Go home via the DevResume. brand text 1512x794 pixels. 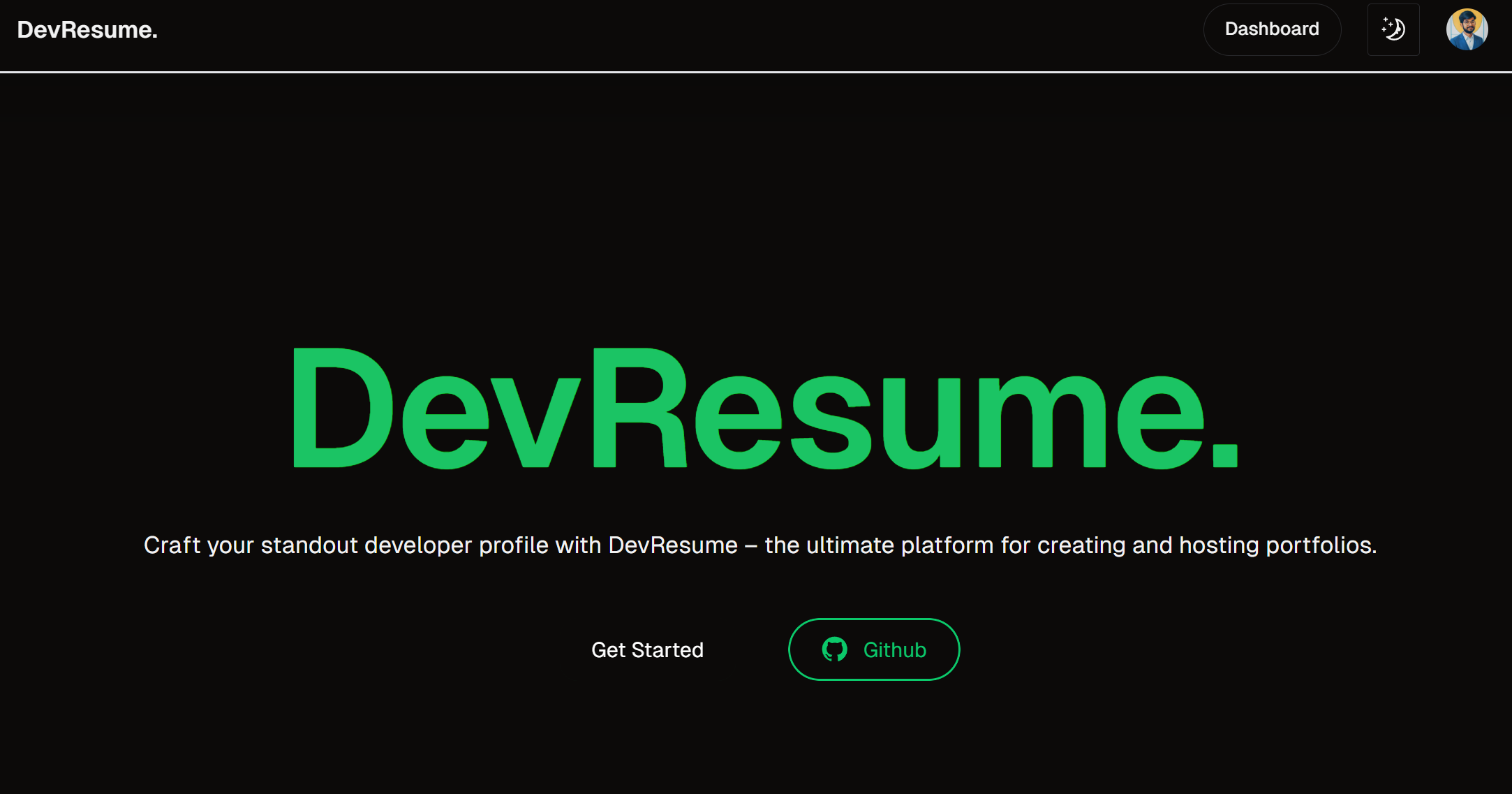coord(87,29)
